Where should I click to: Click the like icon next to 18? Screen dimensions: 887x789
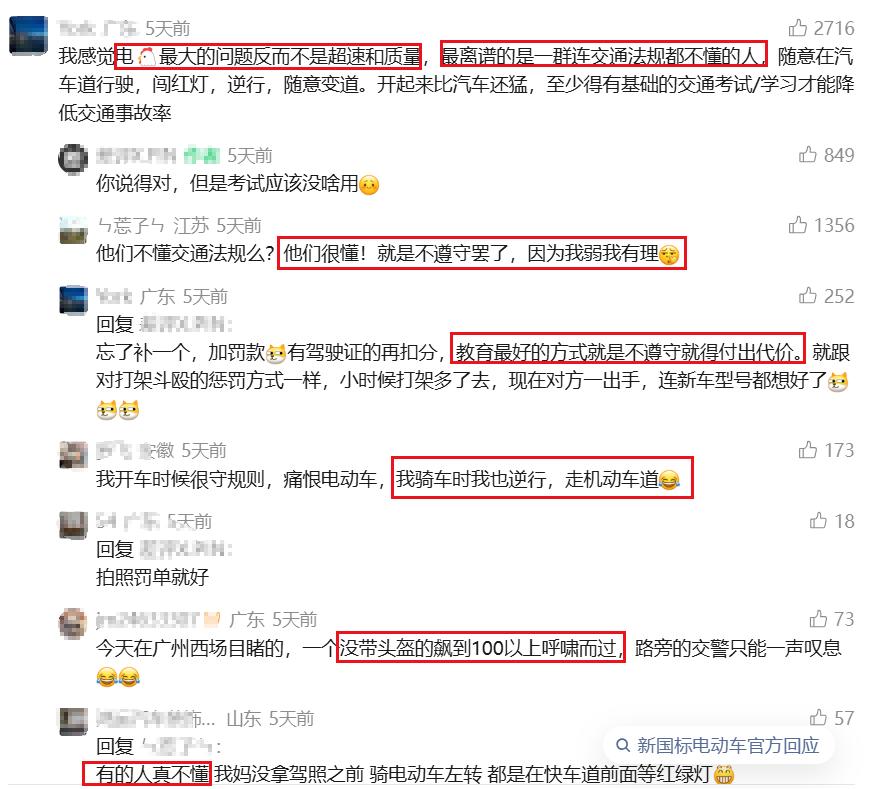(x=818, y=520)
